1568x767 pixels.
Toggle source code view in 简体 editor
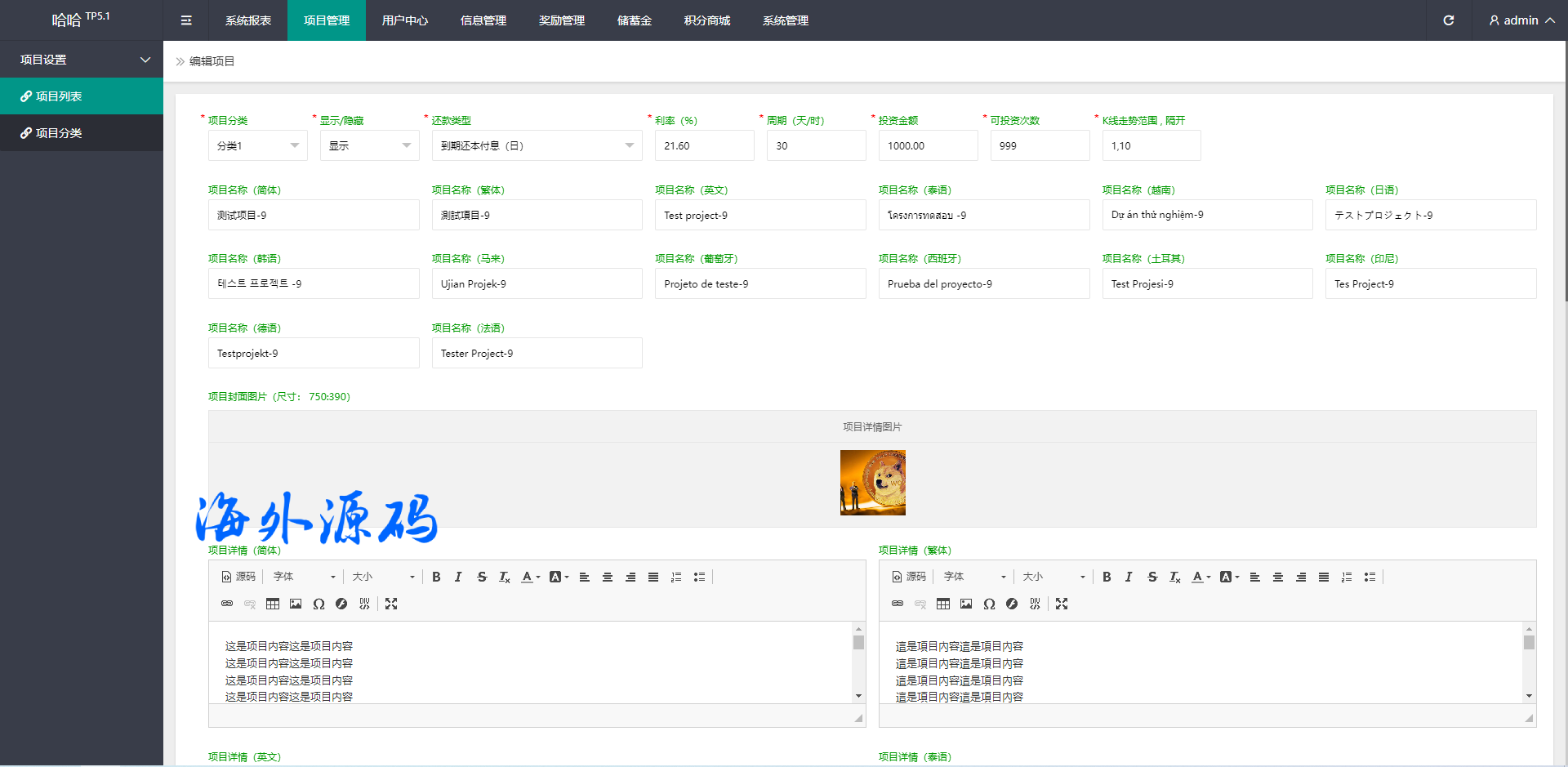pos(238,577)
